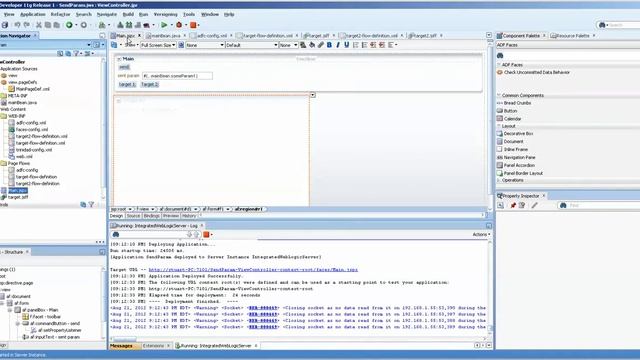This screenshot has height=360, width=640.
Task: Click the first BEA-000449 warning link
Action: coord(263,308)
